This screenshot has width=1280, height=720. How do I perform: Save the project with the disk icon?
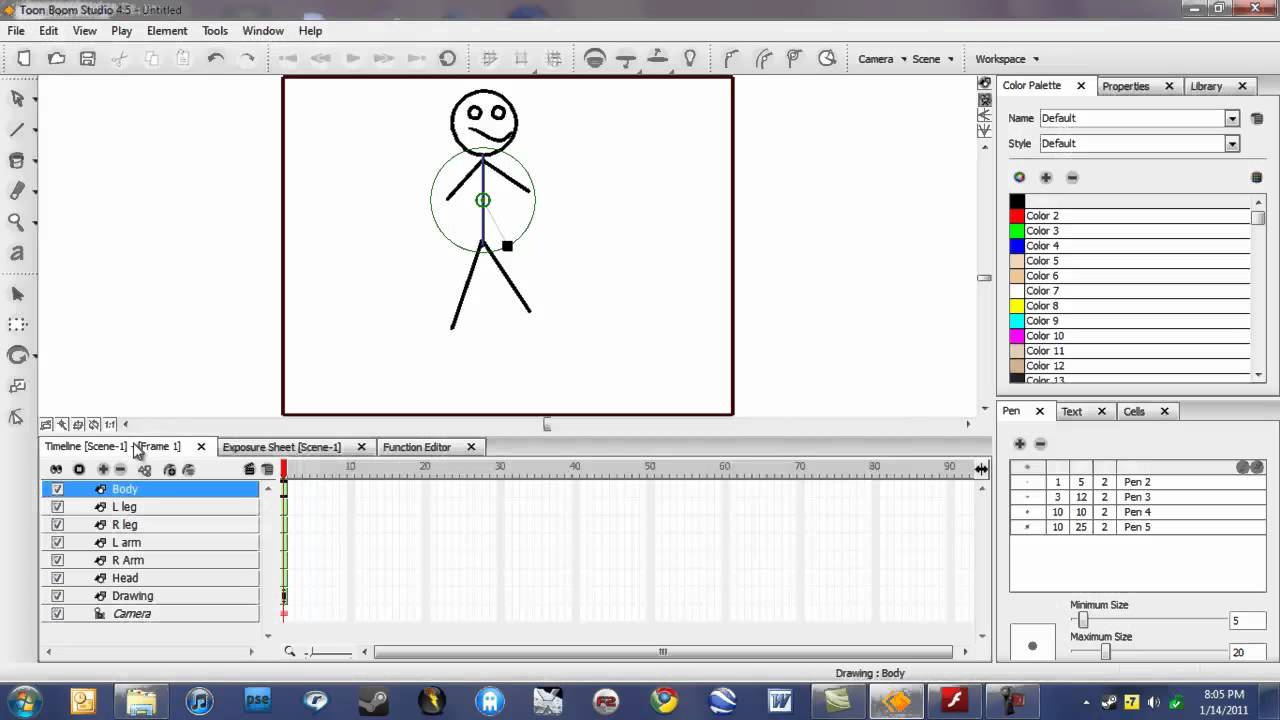(88, 59)
